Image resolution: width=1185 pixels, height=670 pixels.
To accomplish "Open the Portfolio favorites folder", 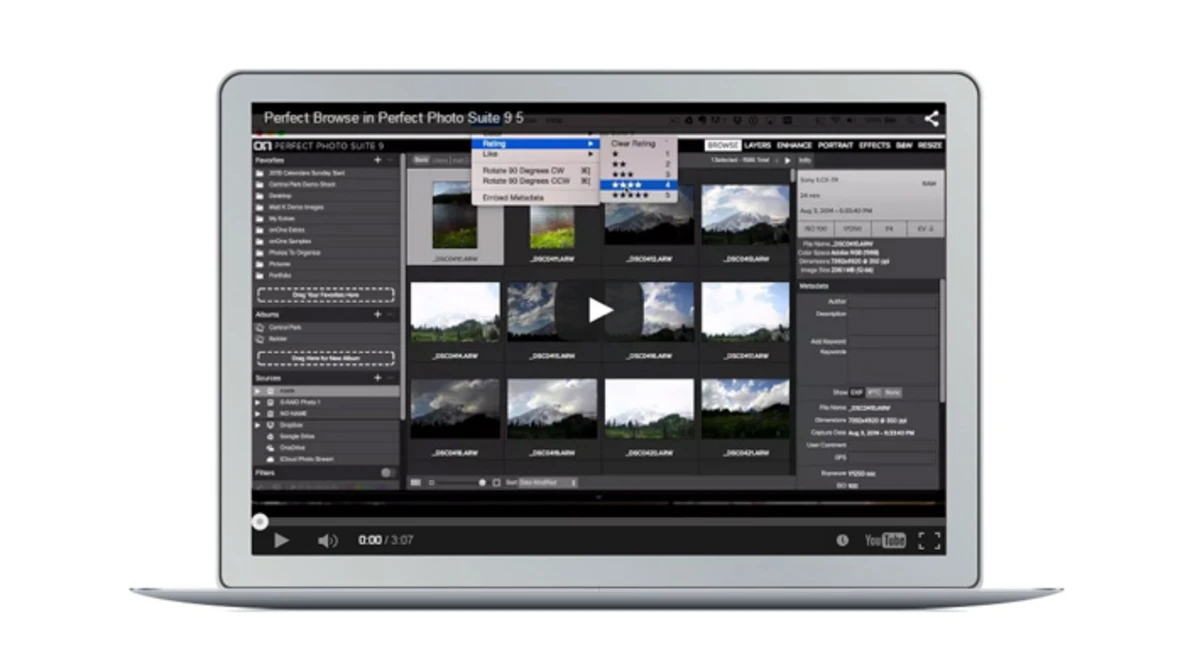I will click(280, 276).
